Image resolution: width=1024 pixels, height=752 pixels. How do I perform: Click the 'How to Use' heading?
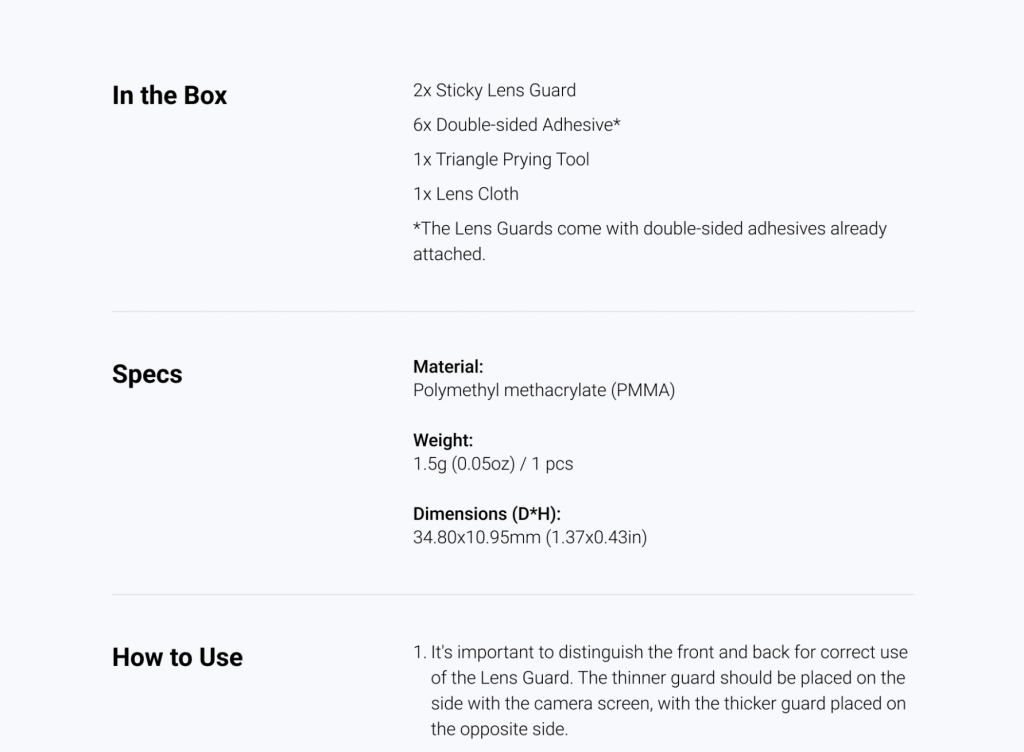[177, 657]
